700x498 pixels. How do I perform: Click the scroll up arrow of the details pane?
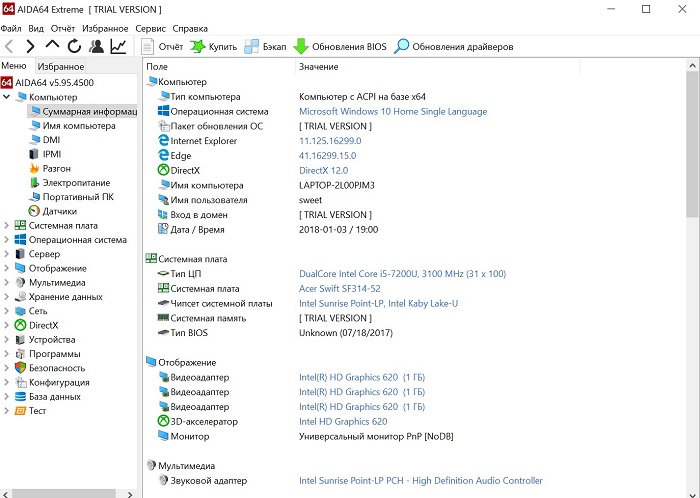coord(692,65)
